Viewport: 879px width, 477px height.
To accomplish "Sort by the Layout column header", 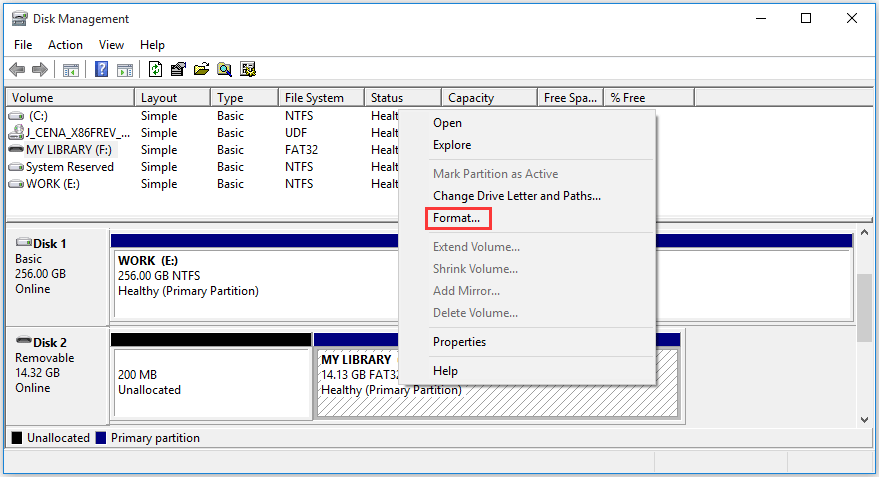I will point(173,98).
